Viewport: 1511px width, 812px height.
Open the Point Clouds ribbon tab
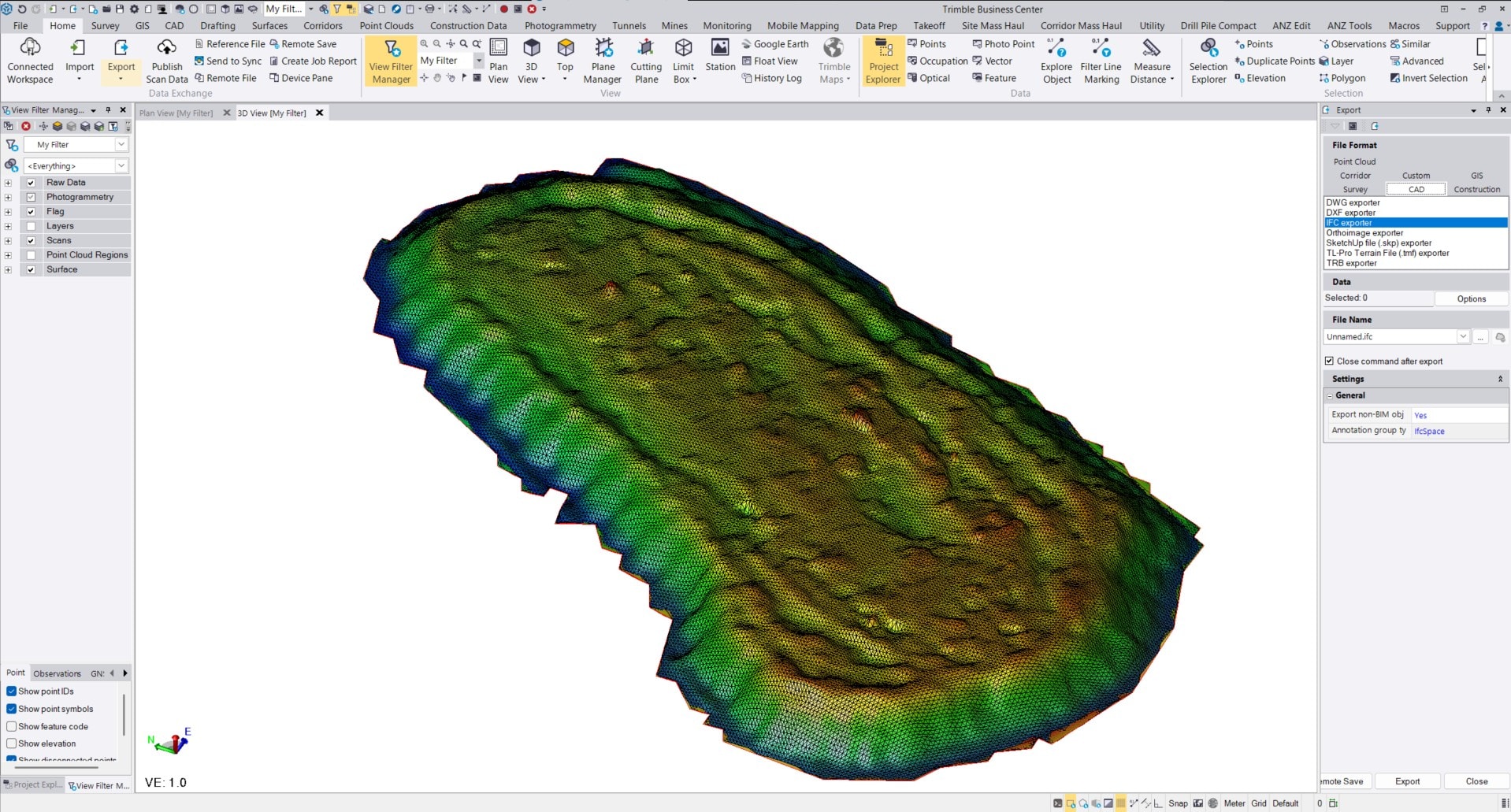[x=387, y=25]
